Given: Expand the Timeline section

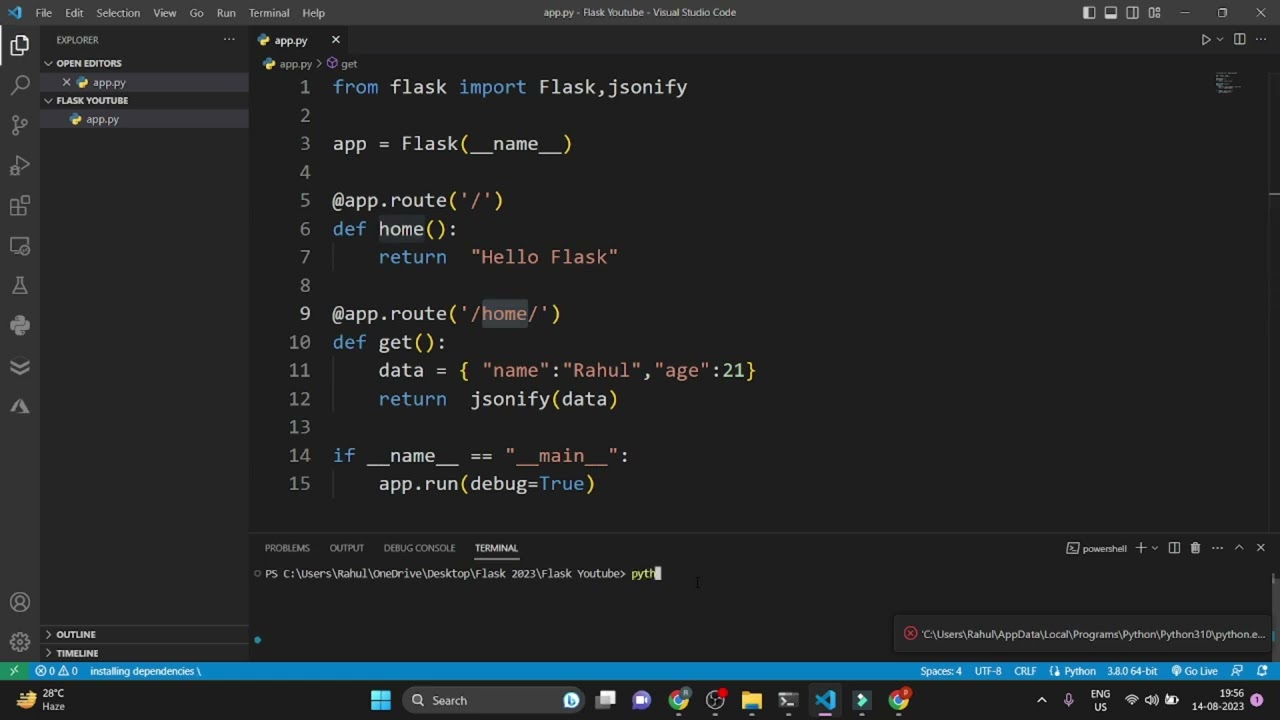Looking at the screenshot, I should (x=144, y=653).
